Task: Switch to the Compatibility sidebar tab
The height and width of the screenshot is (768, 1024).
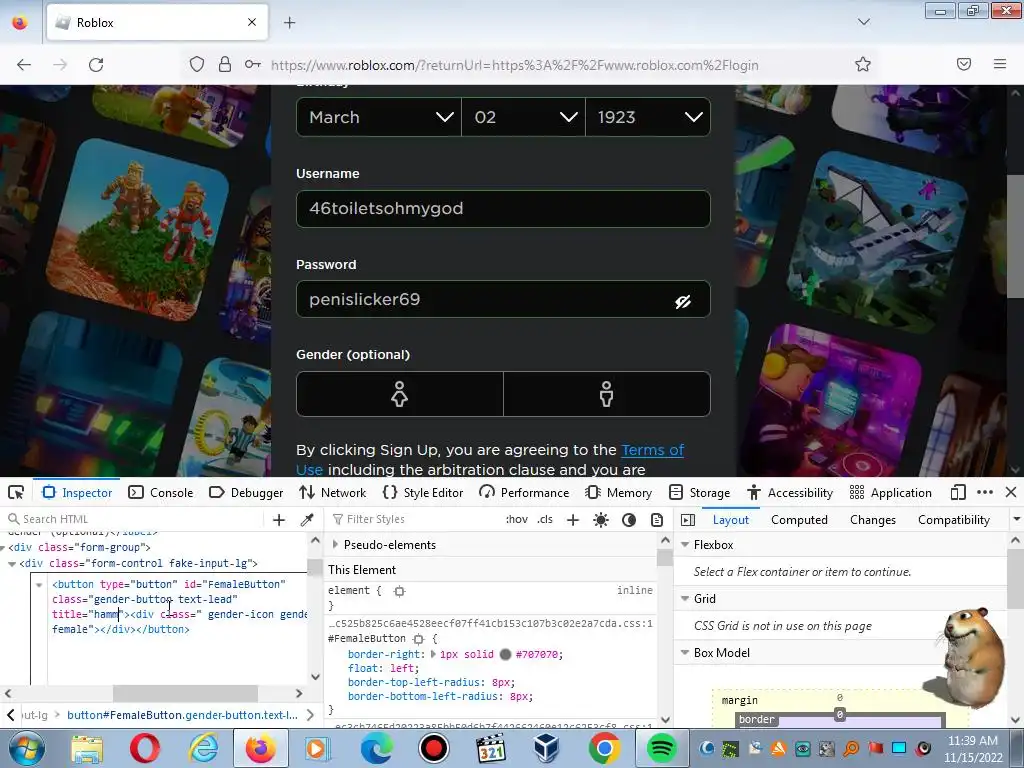Action: click(953, 520)
